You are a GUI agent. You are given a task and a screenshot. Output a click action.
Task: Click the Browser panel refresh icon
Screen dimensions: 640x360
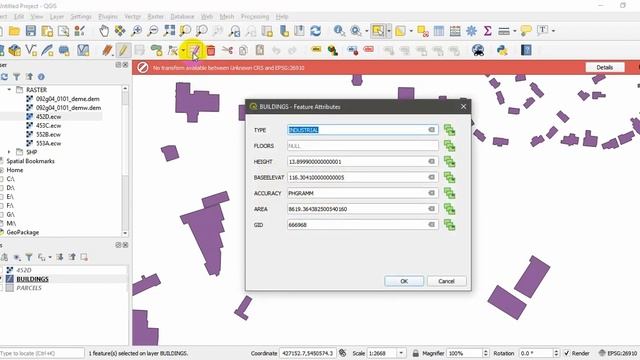pyautogui.click(x=4, y=77)
